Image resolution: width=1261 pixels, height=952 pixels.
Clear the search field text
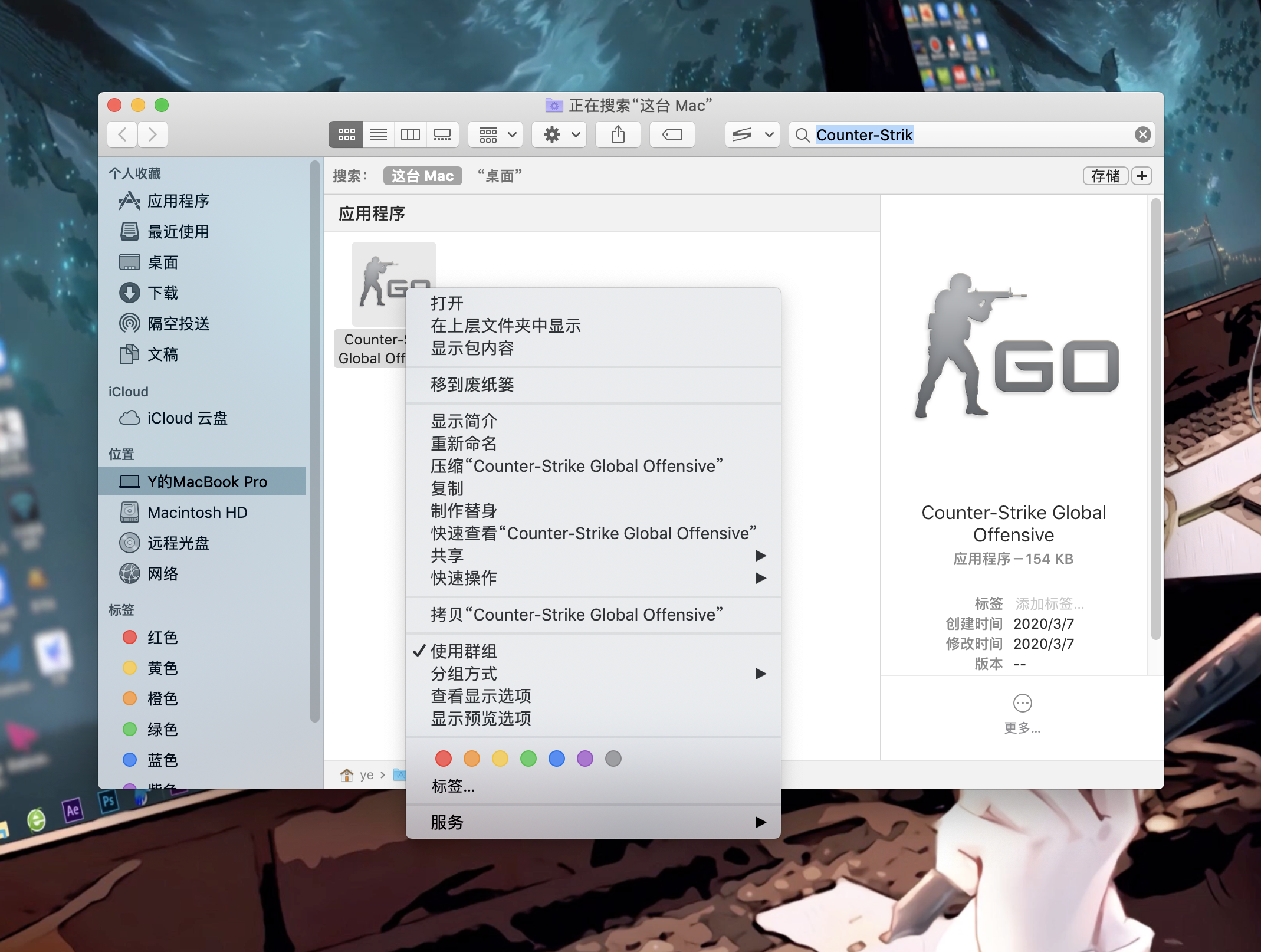1142,135
